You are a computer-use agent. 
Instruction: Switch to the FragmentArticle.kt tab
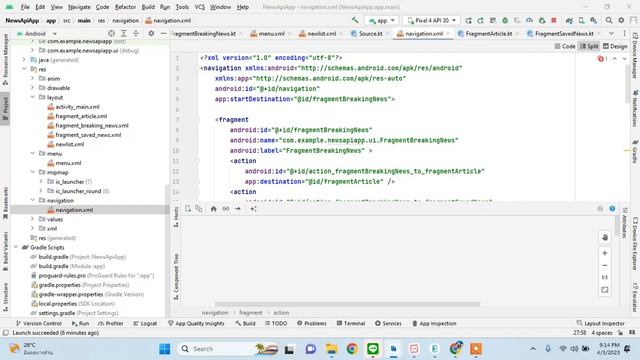tap(485, 33)
